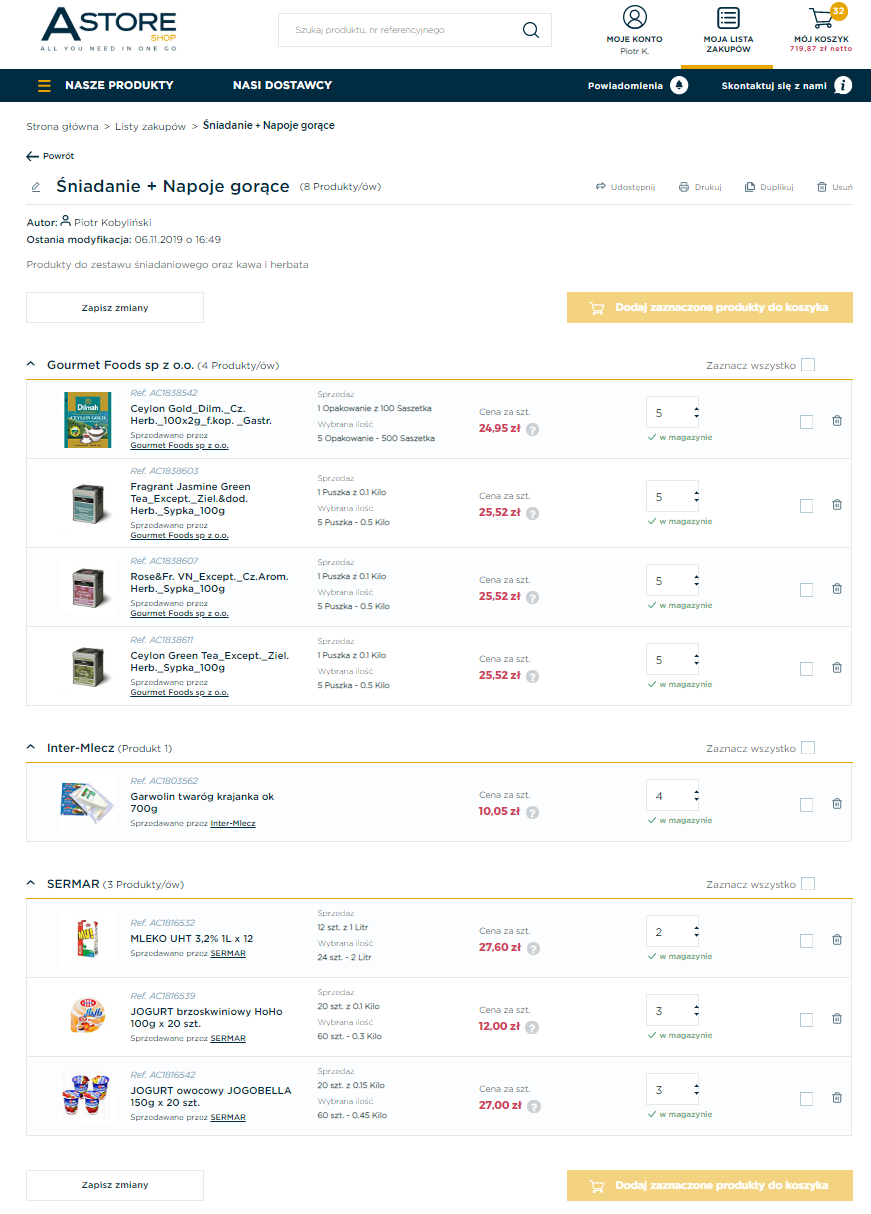This screenshot has height=1214, width=871.
Task: Delete JOGURT brzoskwiniowy HoHo with trash icon
Action: click(837, 1019)
